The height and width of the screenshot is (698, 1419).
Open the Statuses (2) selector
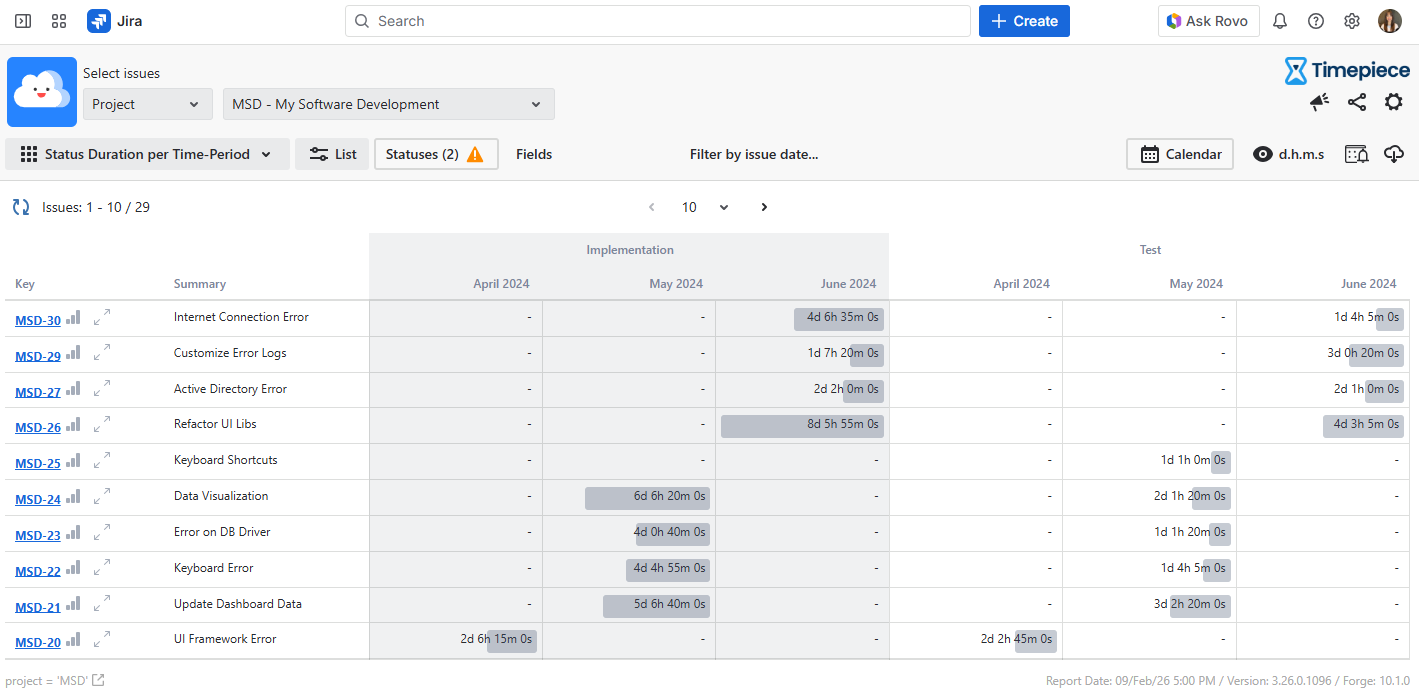[x=435, y=154]
